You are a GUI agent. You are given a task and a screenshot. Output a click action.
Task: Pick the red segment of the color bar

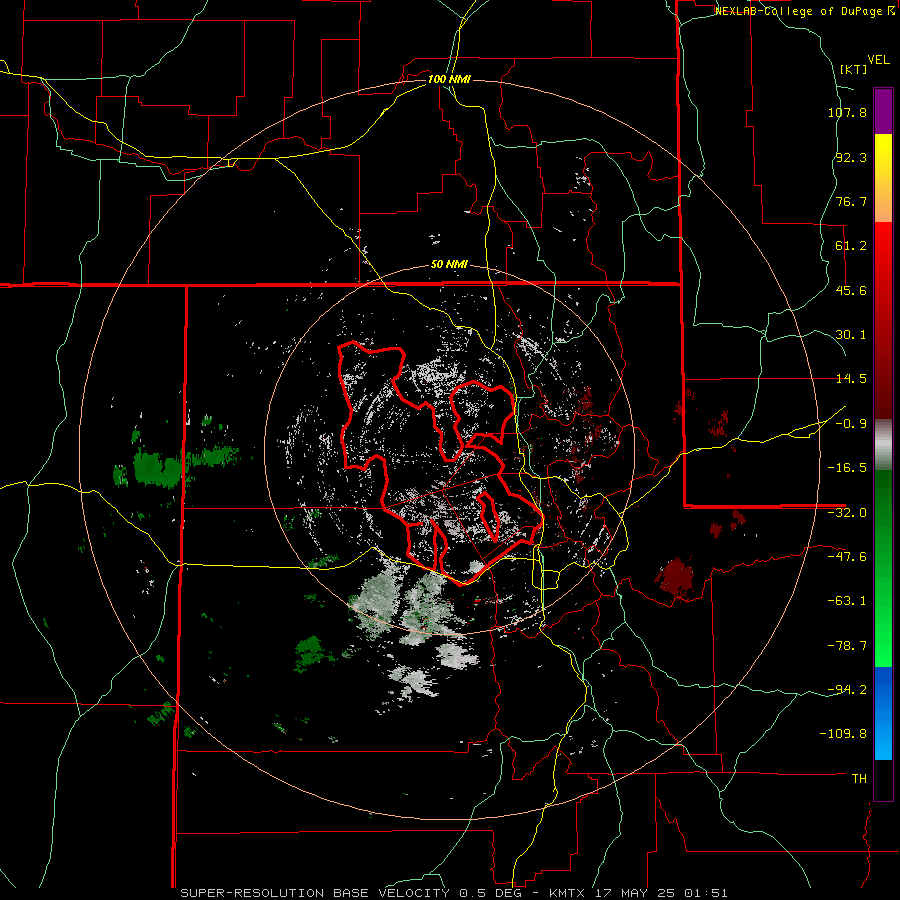(x=883, y=320)
